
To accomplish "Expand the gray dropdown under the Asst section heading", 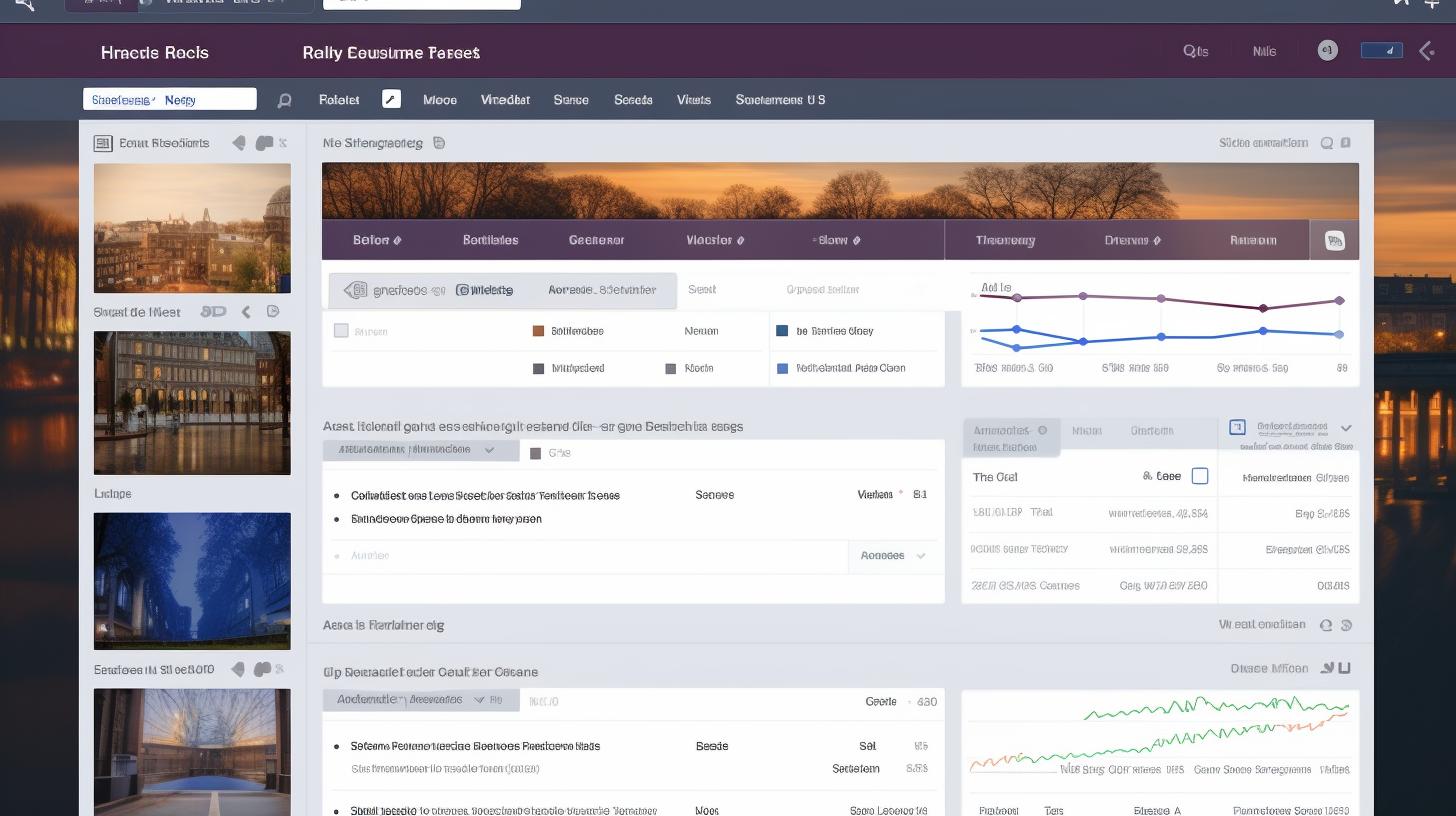I will 420,450.
